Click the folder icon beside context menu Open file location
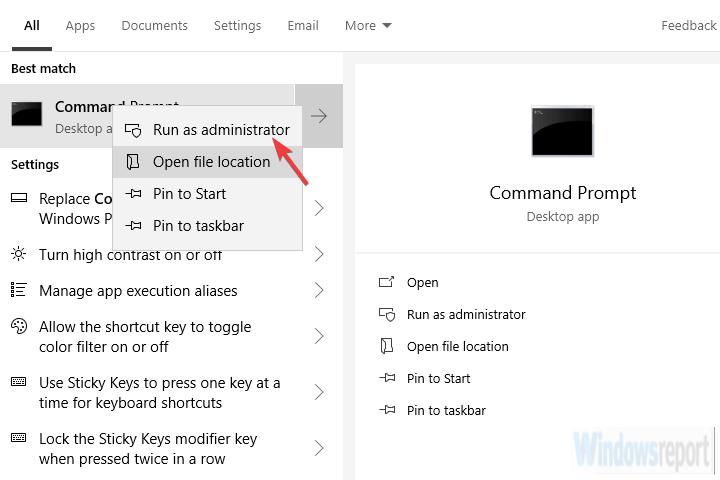 tap(133, 162)
